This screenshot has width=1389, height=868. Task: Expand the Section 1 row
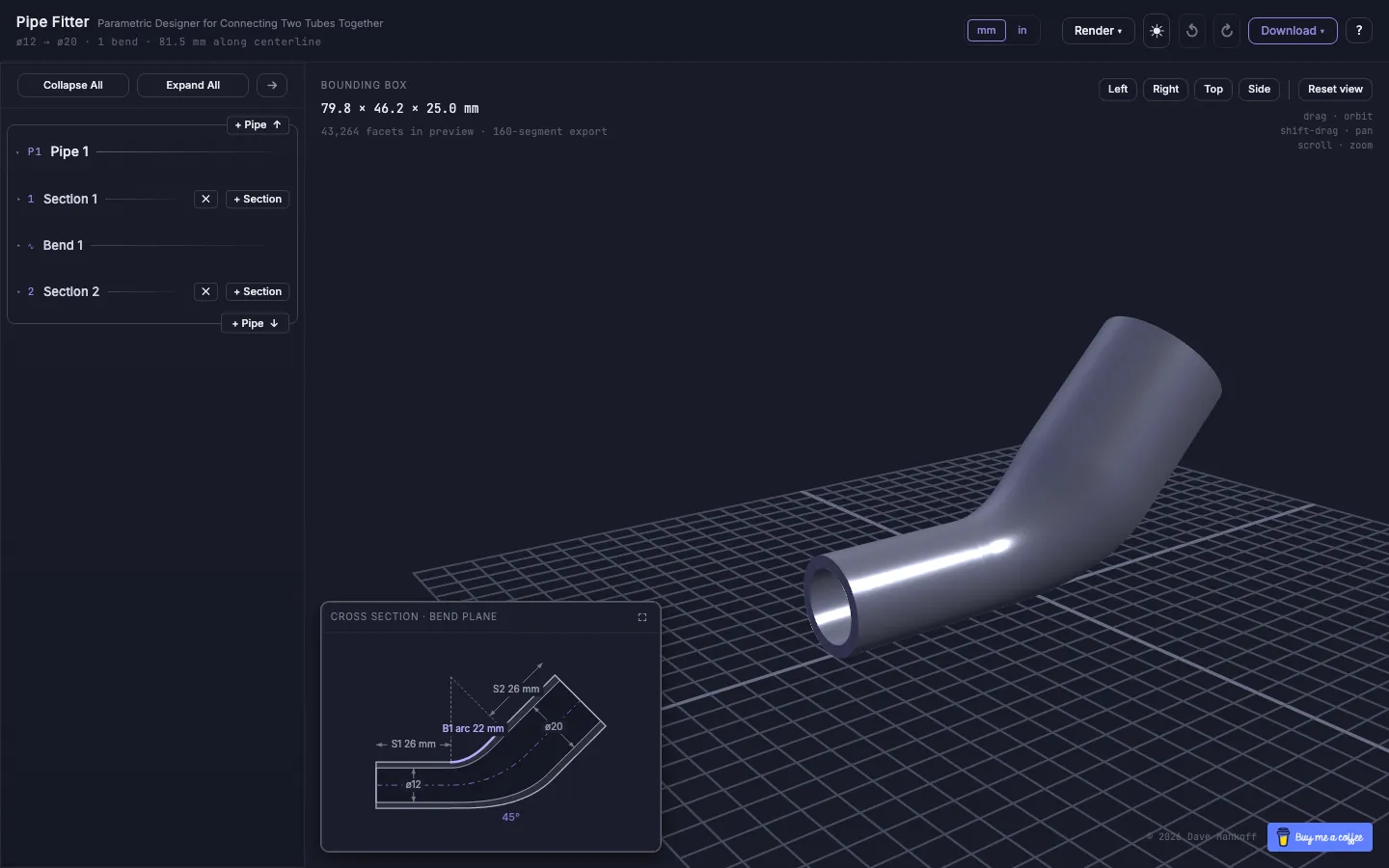pyautogui.click(x=101, y=199)
